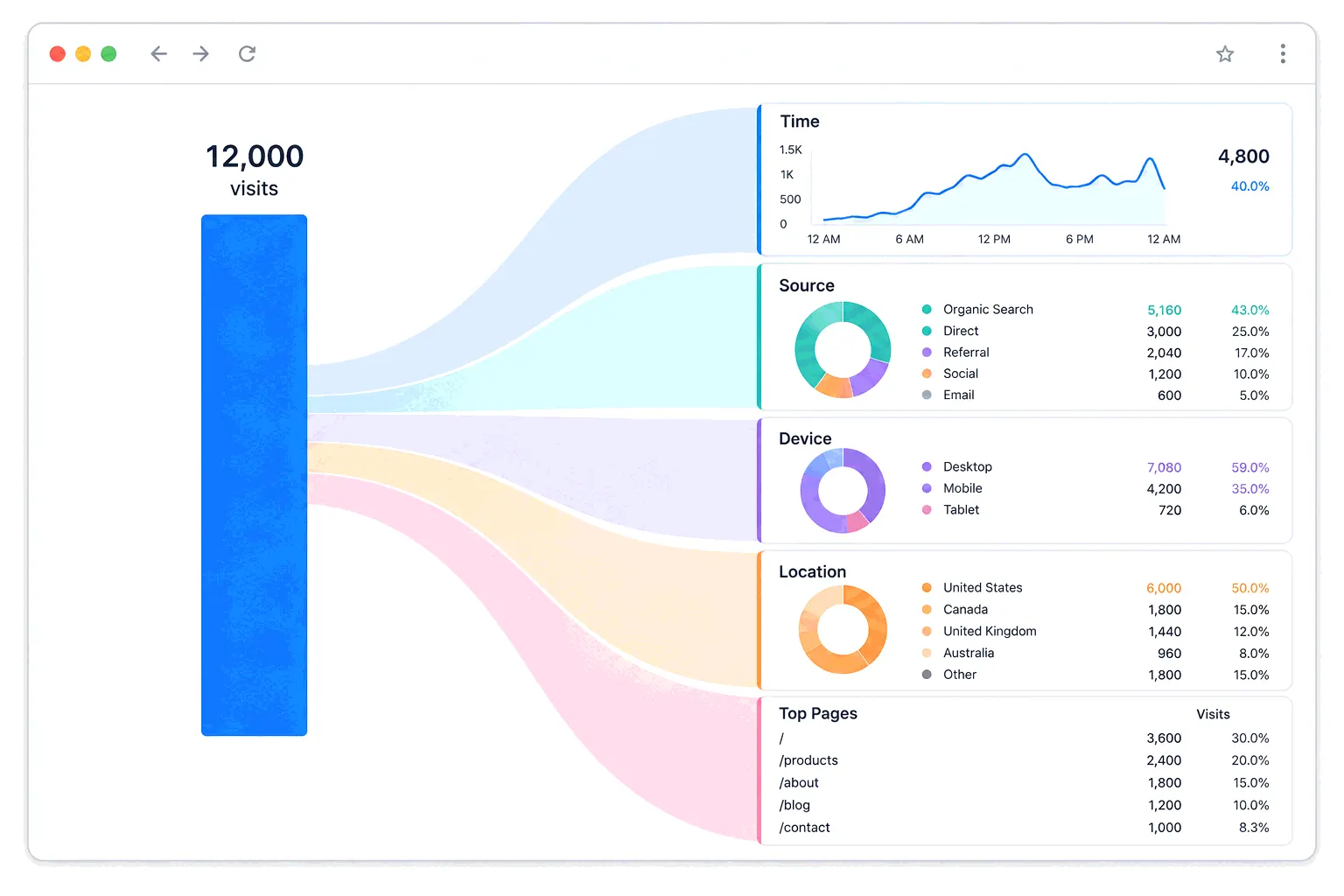Image resolution: width=1344 pixels, height=896 pixels.
Task: Click the browser back arrow
Action: pyautogui.click(x=158, y=54)
